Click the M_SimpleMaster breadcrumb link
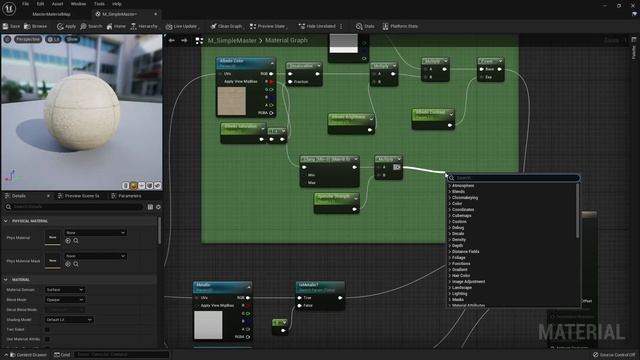The width and height of the screenshot is (640, 360). coord(232,40)
